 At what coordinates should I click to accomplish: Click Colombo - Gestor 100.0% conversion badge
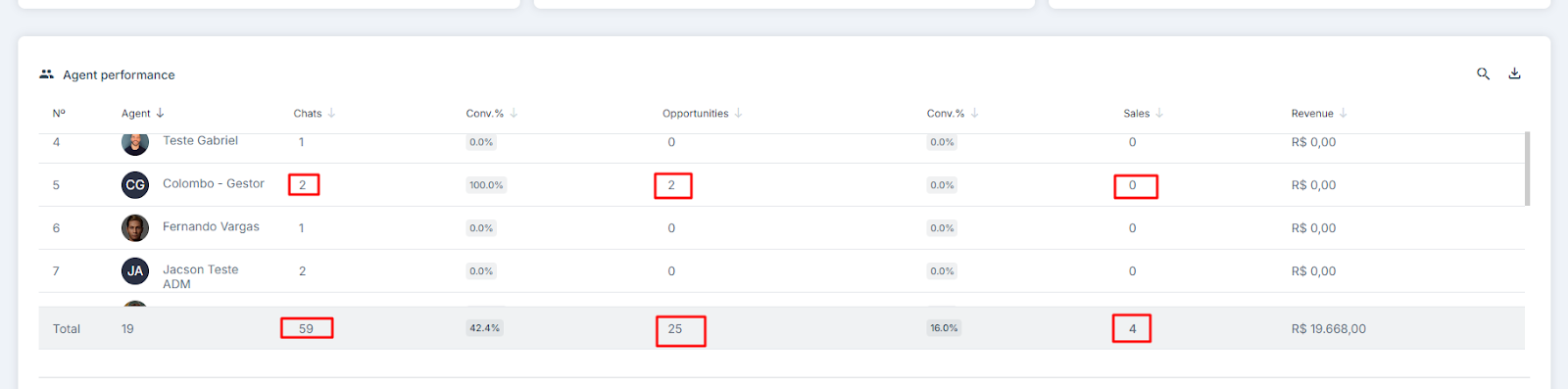486,184
